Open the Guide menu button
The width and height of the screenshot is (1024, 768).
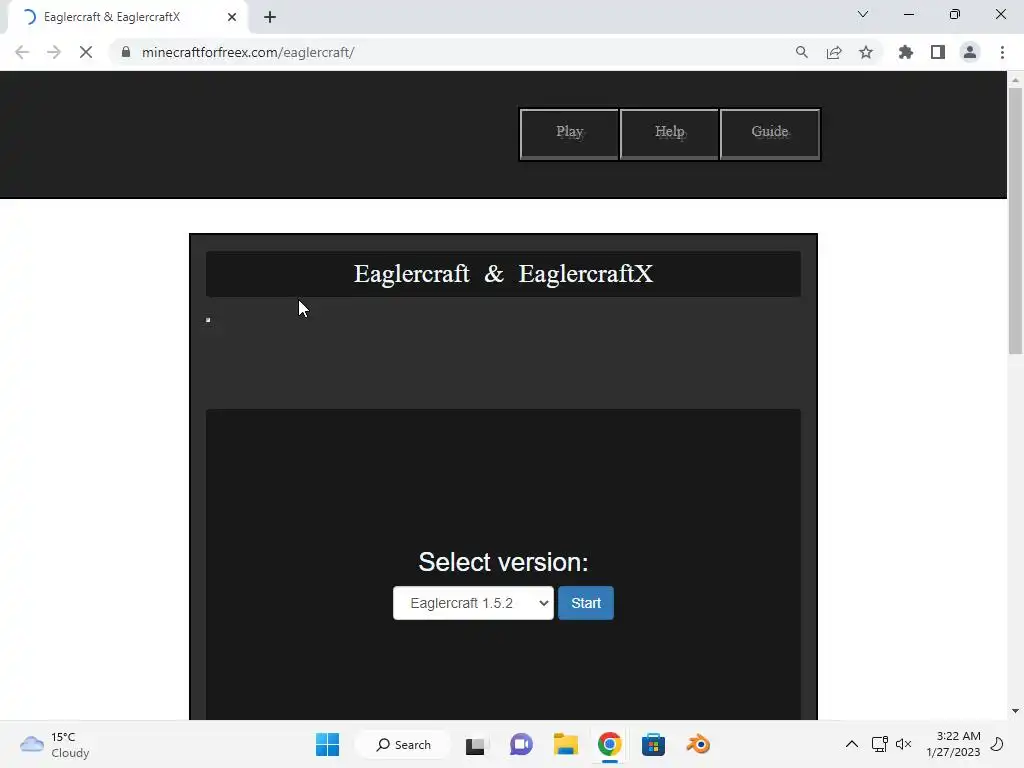coord(770,134)
